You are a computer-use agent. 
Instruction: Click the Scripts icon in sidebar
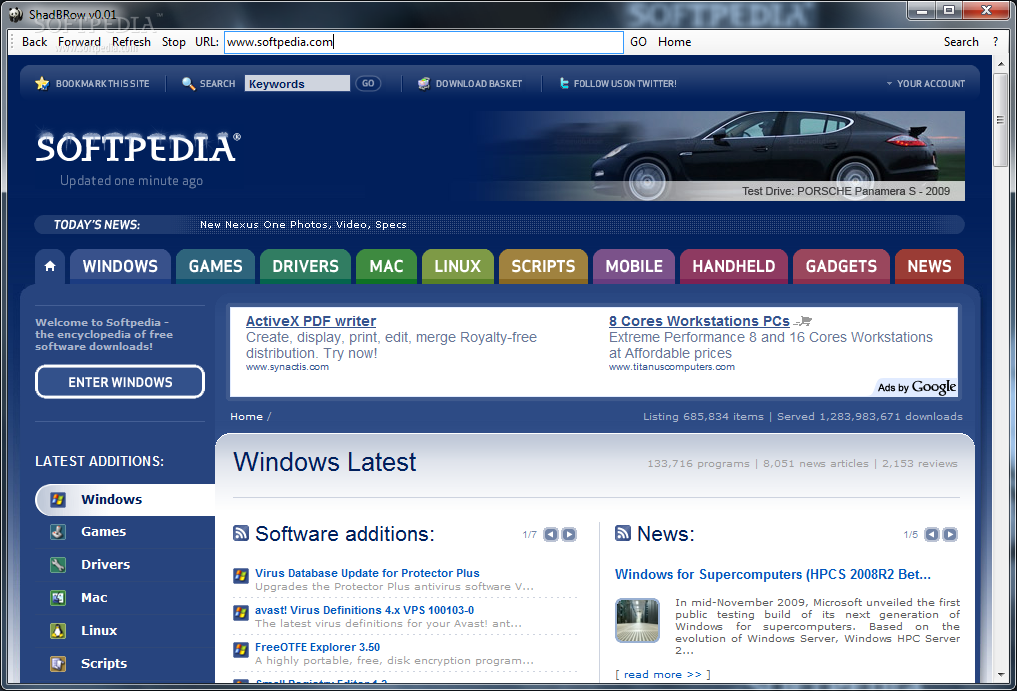click(x=58, y=663)
